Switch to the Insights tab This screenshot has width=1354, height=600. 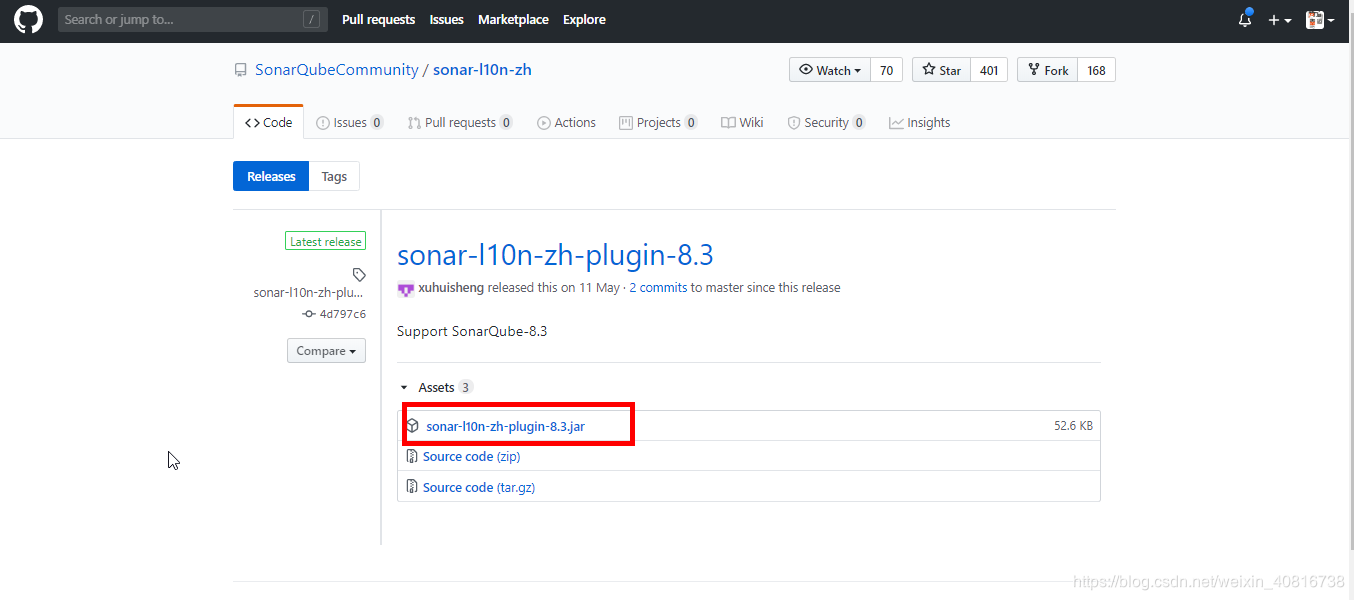click(920, 122)
